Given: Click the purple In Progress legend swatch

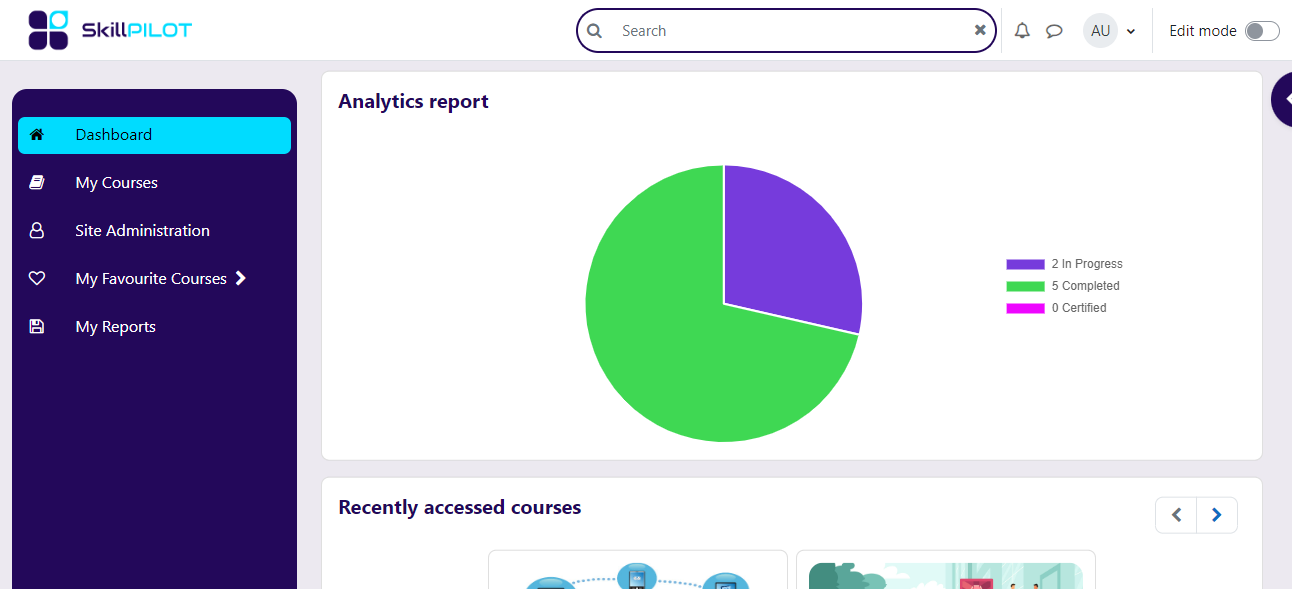Looking at the screenshot, I should (x=1026, y=263).
